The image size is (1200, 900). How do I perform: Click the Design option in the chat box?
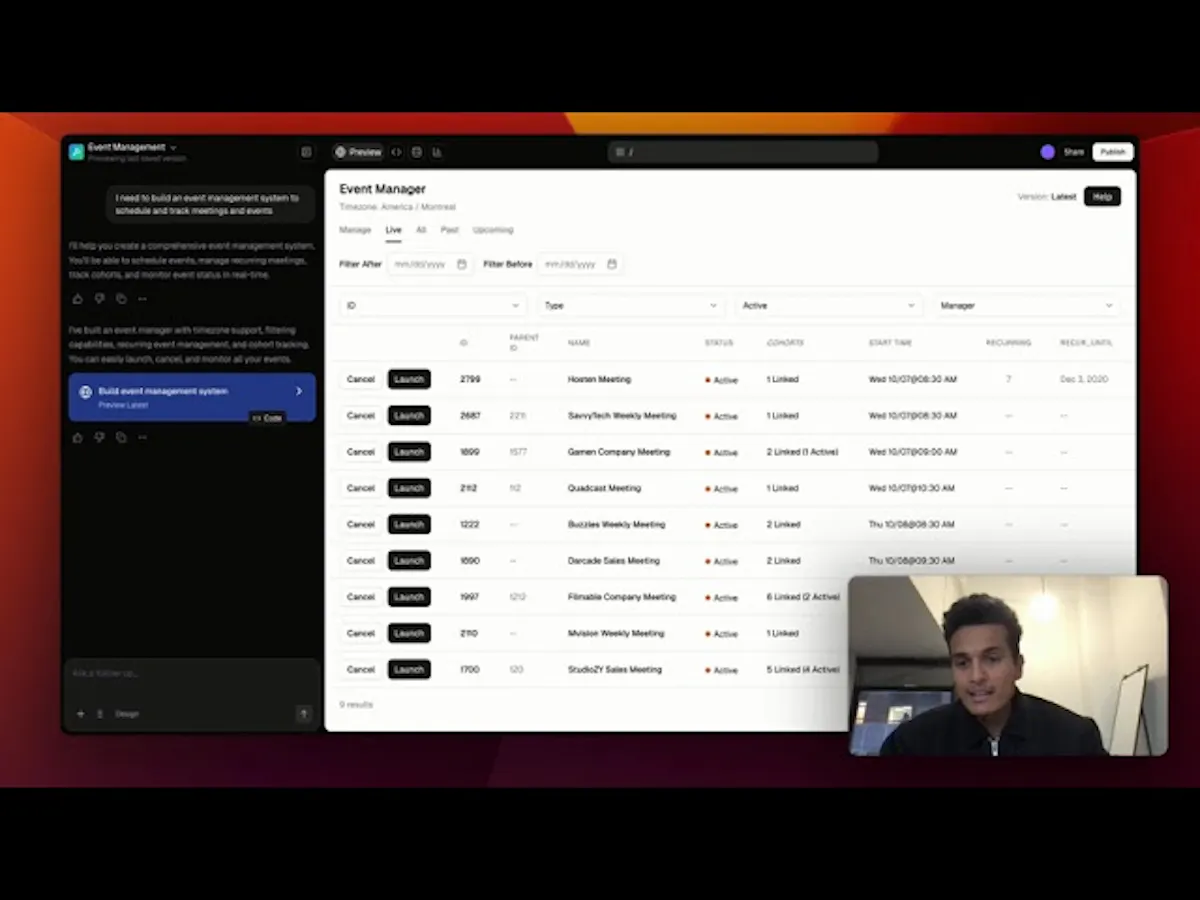127,714
